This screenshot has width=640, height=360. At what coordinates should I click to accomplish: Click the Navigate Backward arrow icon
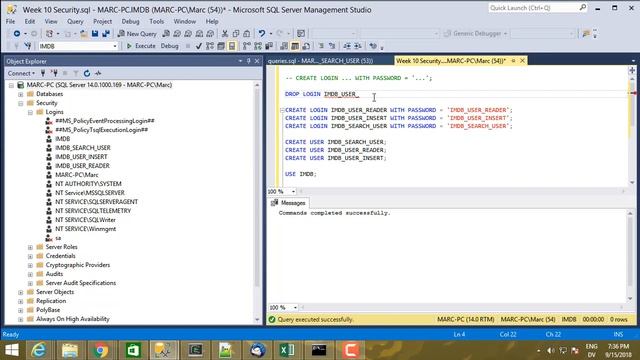coord(17,33)
